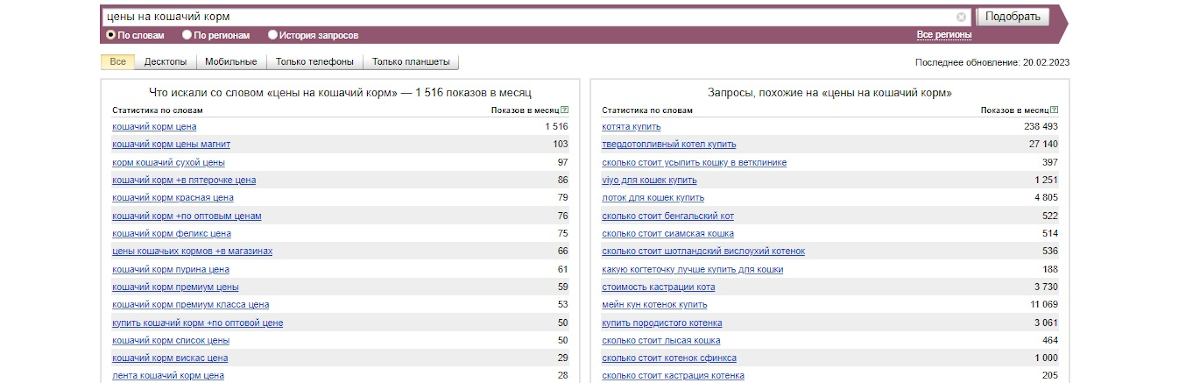Open 'кошачий корм +по оптовым ценам' link

coord(186,215)
